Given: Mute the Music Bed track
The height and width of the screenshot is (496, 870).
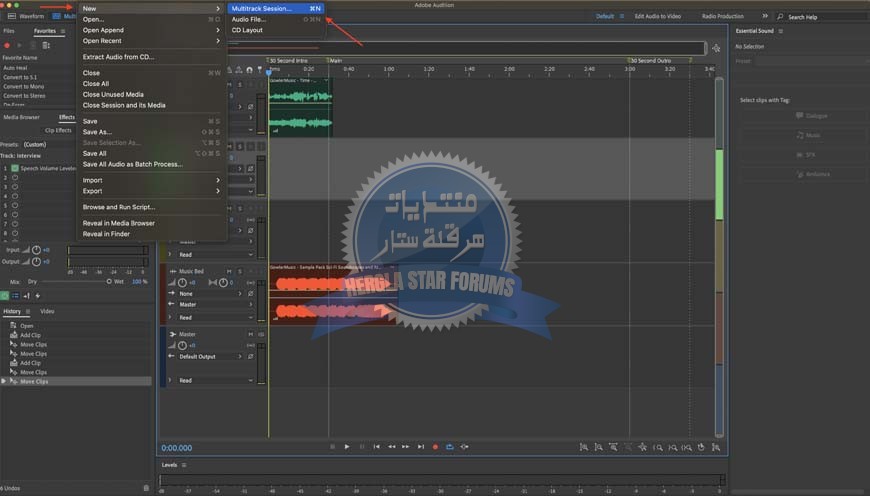Looking at the screenshot, I should [x=228, y=271].
